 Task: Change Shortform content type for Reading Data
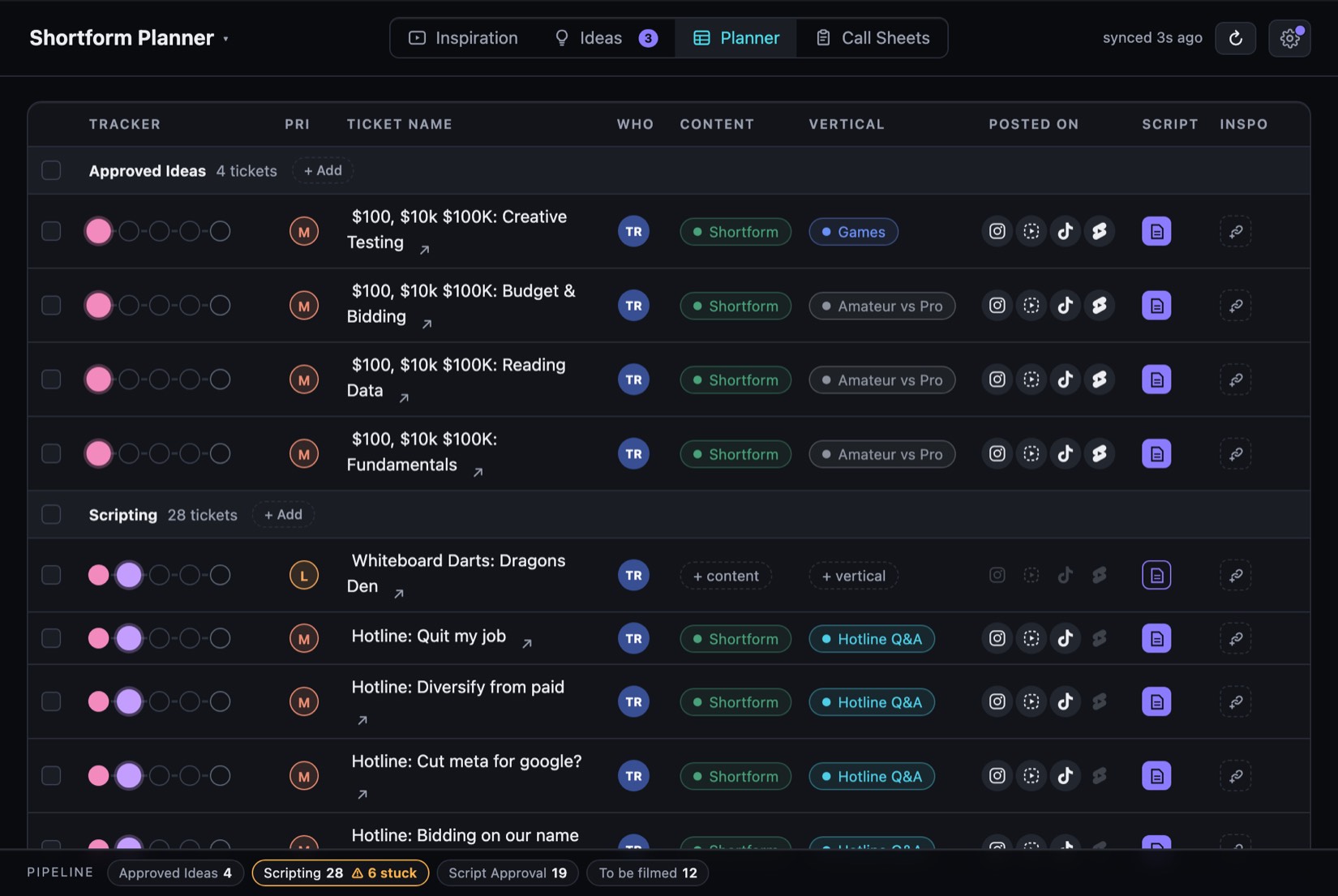pos(735,379)
